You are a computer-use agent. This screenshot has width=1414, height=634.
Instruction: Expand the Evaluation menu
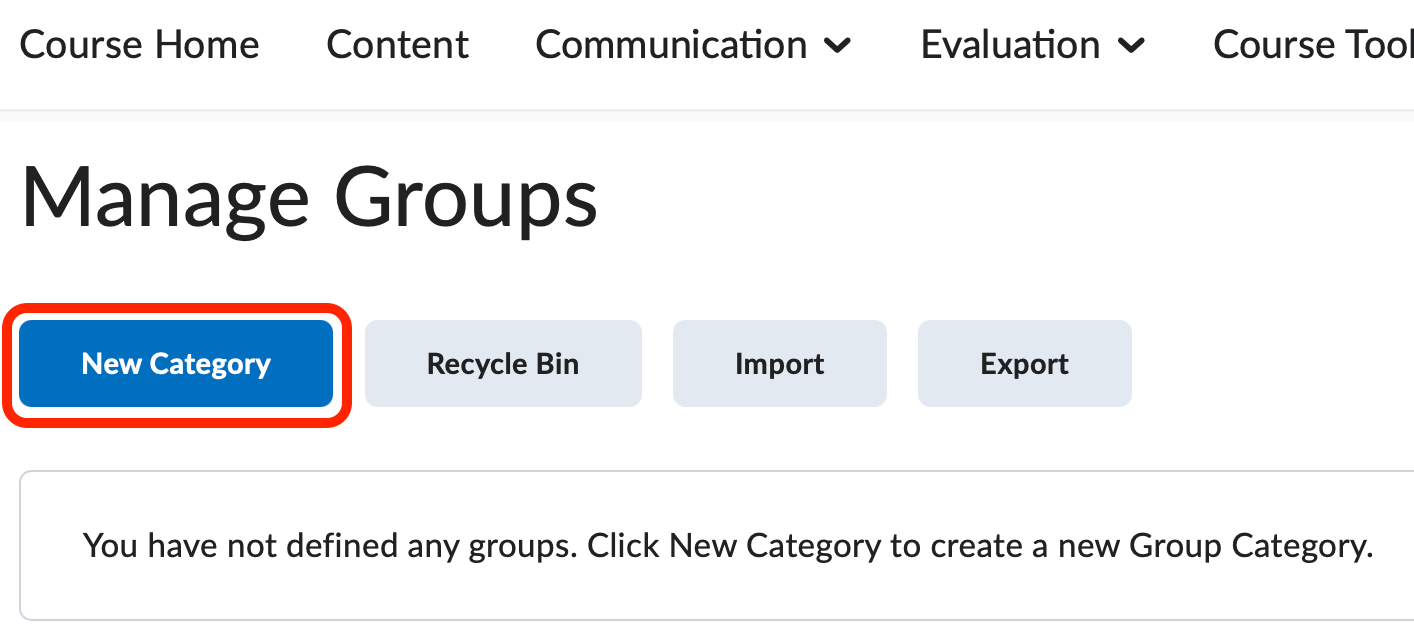coord(1010,44)
